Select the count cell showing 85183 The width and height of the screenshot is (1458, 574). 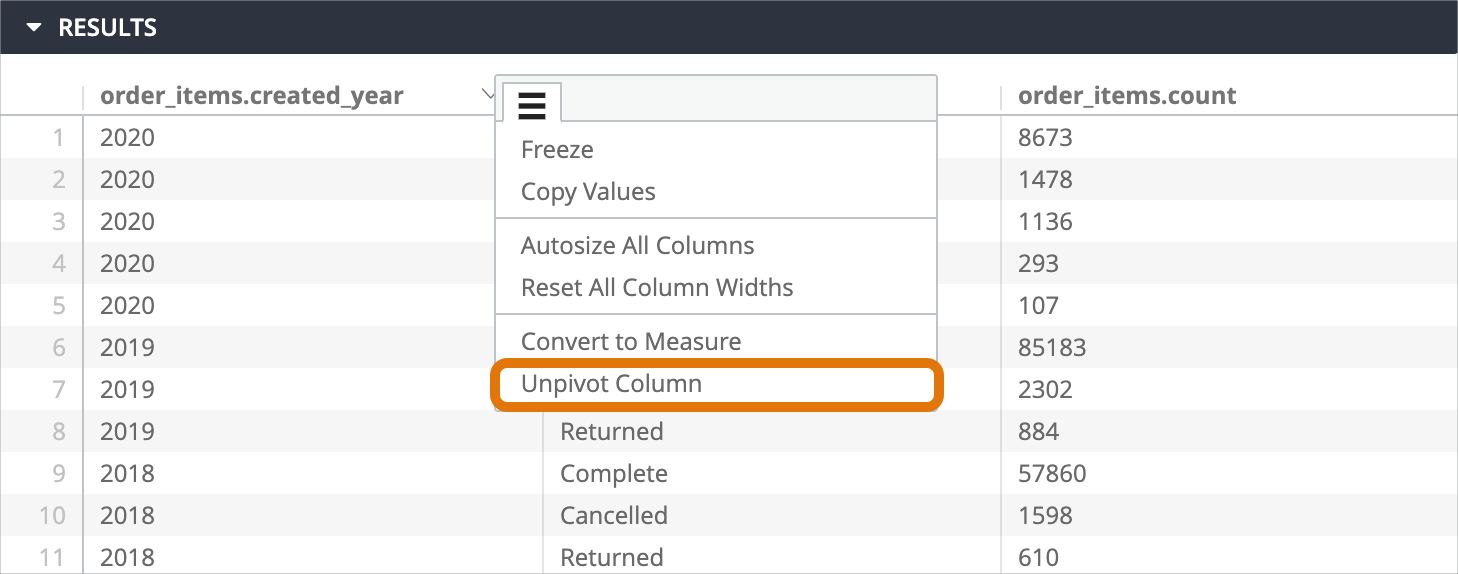tap(1051, 348)
